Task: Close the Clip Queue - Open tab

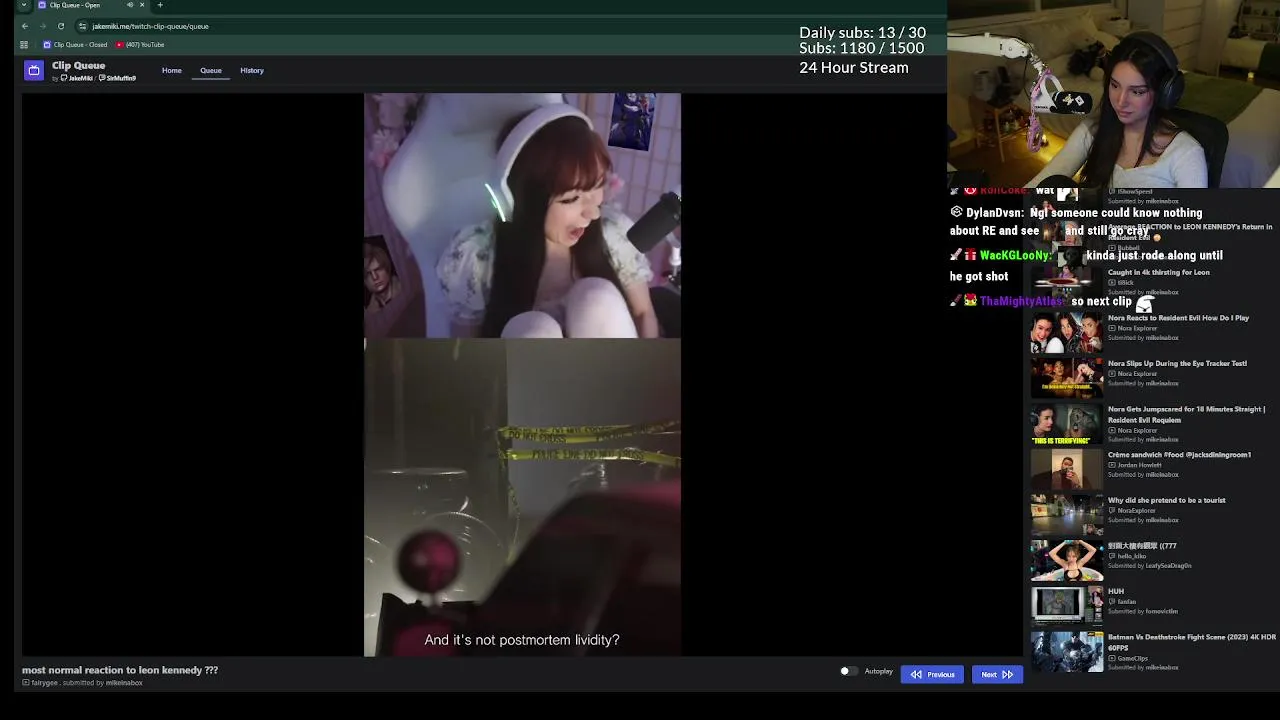Action: click(x=141, y=5)
